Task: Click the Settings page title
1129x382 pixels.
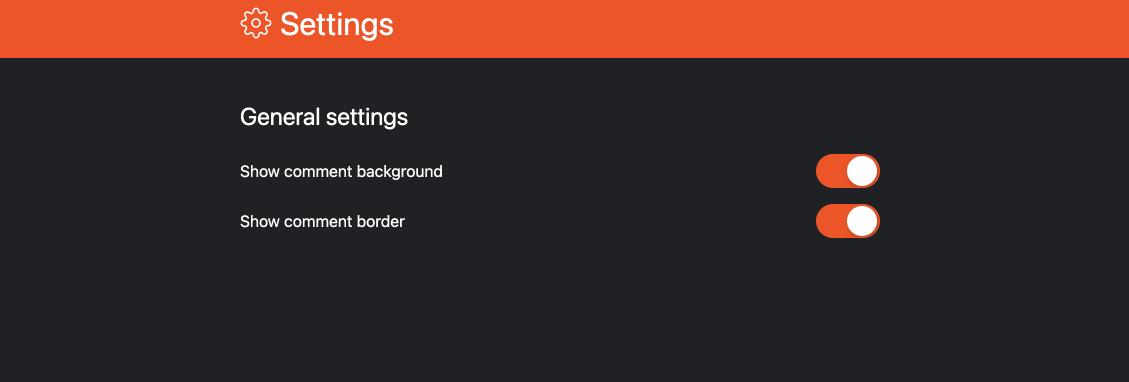Action: (336, 24)
